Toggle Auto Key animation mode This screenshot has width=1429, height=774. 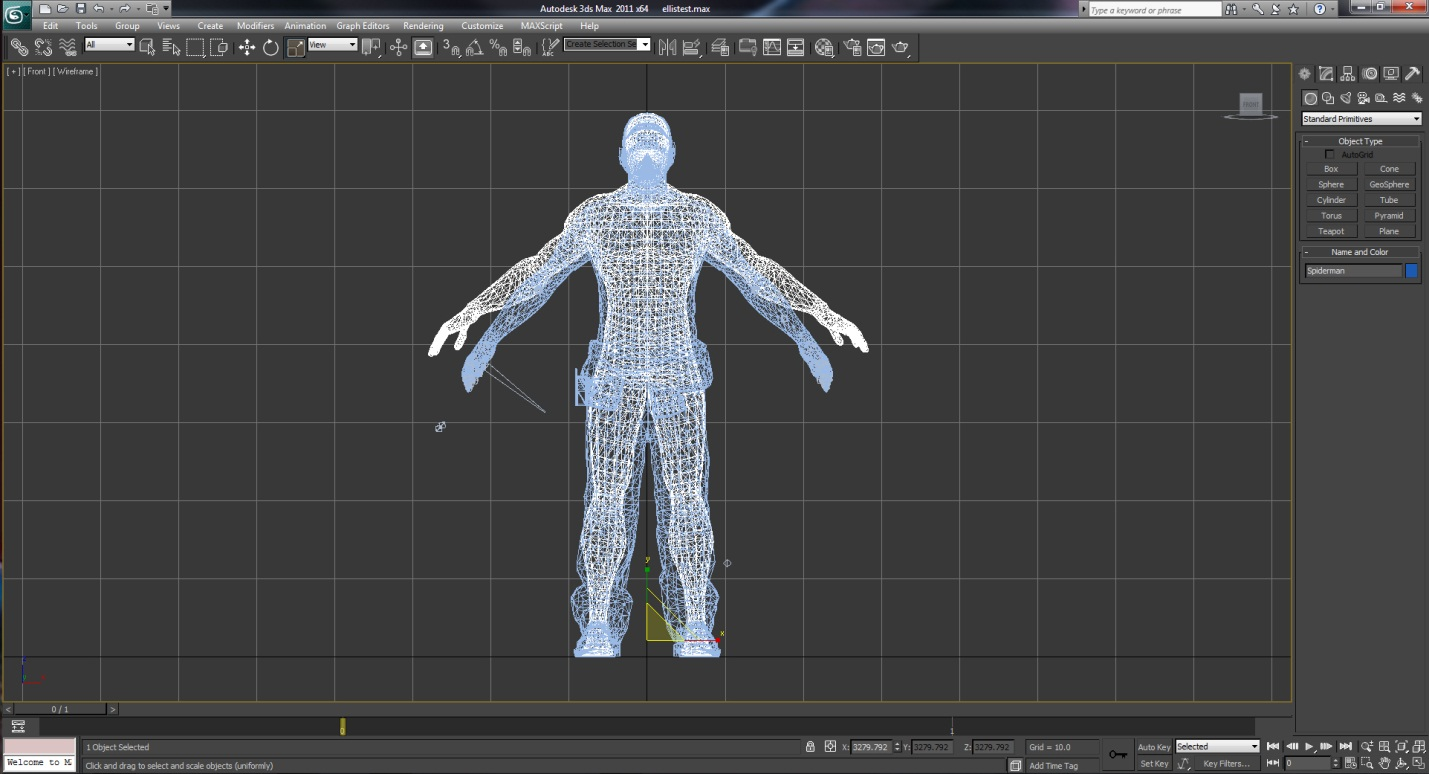pos(1153,747)
